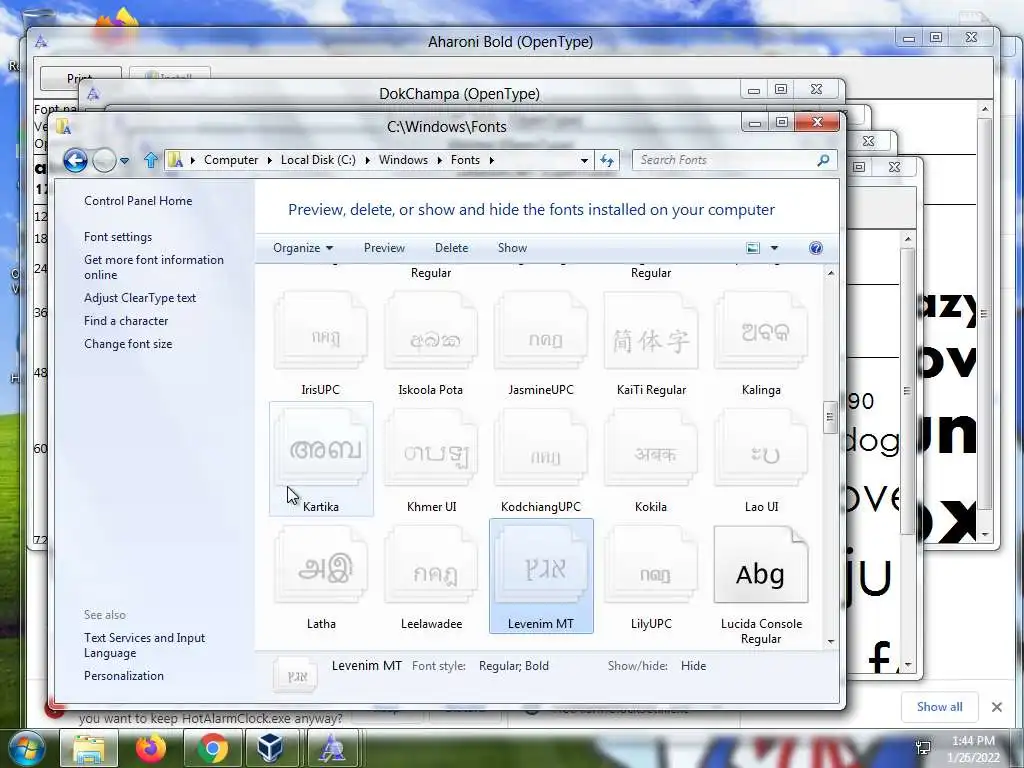Click the network icon in system tray
The width and height of the screenshot is (1024, 768).
coord(923,748)
